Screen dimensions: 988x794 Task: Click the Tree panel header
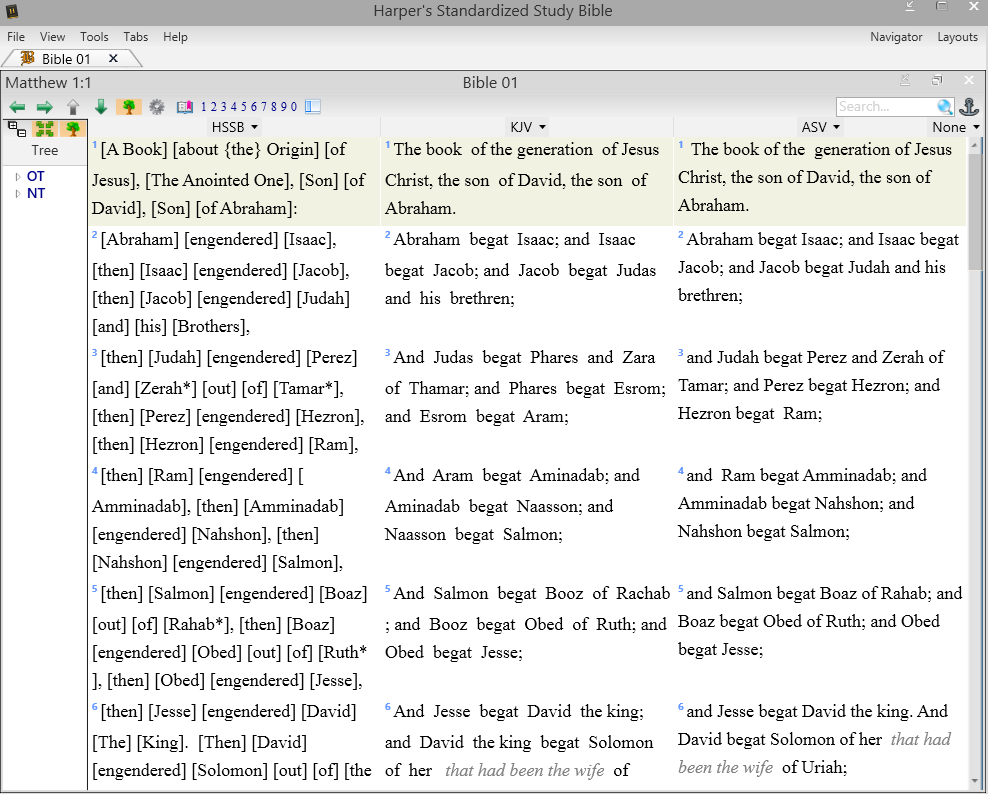45,151
